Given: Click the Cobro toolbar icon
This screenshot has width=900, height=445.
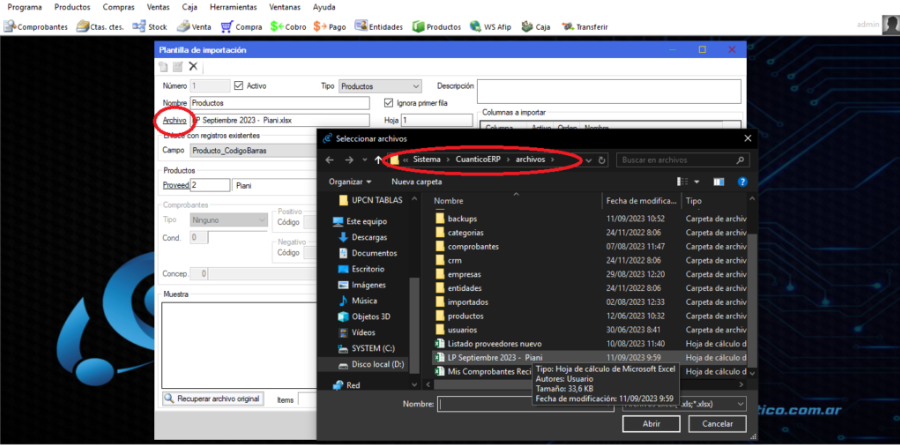Looking at the screenshot, I should pyautogui.click(x=288, y=26).
